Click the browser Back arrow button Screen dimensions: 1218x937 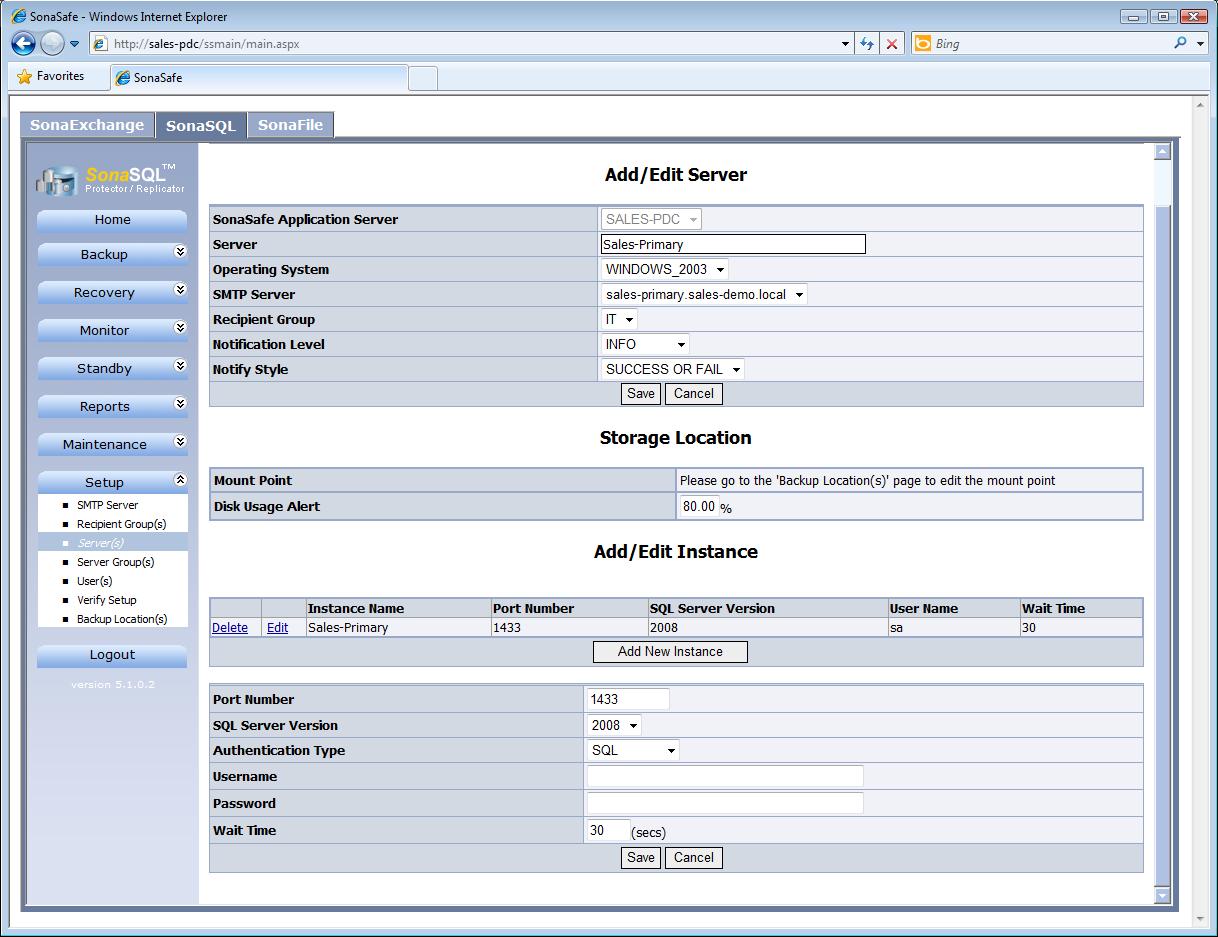(24, 43)
